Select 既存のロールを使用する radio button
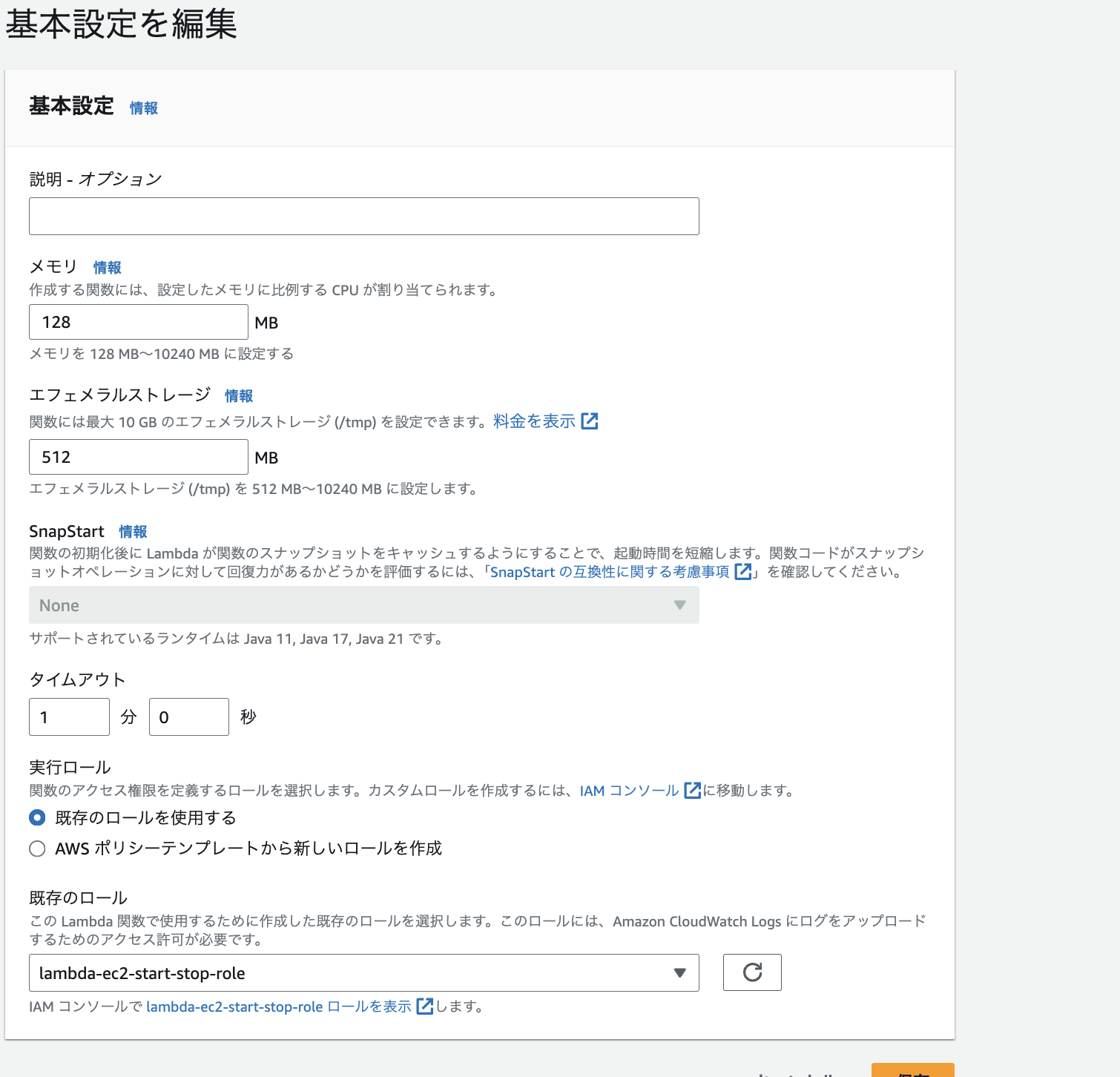This screenshot has width=1120, height=1077. pos(37,817)
